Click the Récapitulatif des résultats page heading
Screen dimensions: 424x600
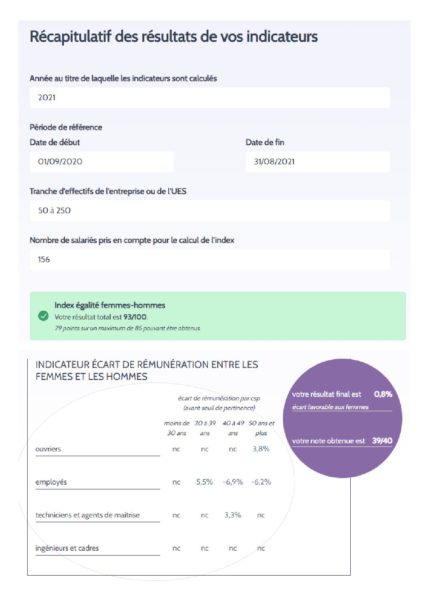(x=174, y=37)
